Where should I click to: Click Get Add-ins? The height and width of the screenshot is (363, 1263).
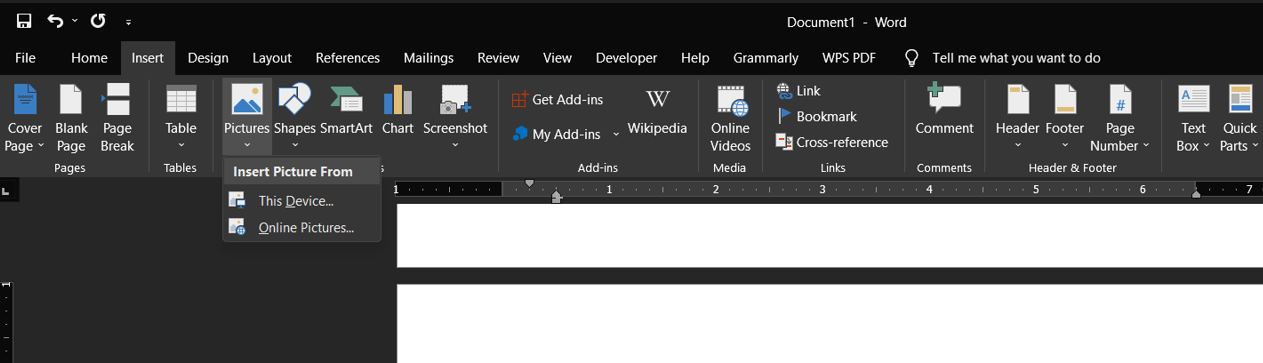click(x=558, y=100)
